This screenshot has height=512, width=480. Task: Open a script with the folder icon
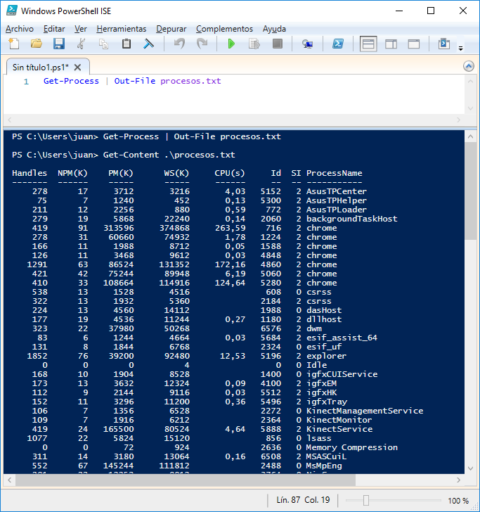tap(36, 44)
